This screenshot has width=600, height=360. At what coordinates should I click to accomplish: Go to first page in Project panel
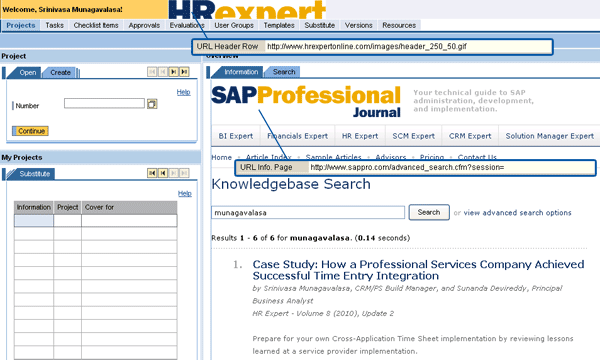(x=152, y=72)
